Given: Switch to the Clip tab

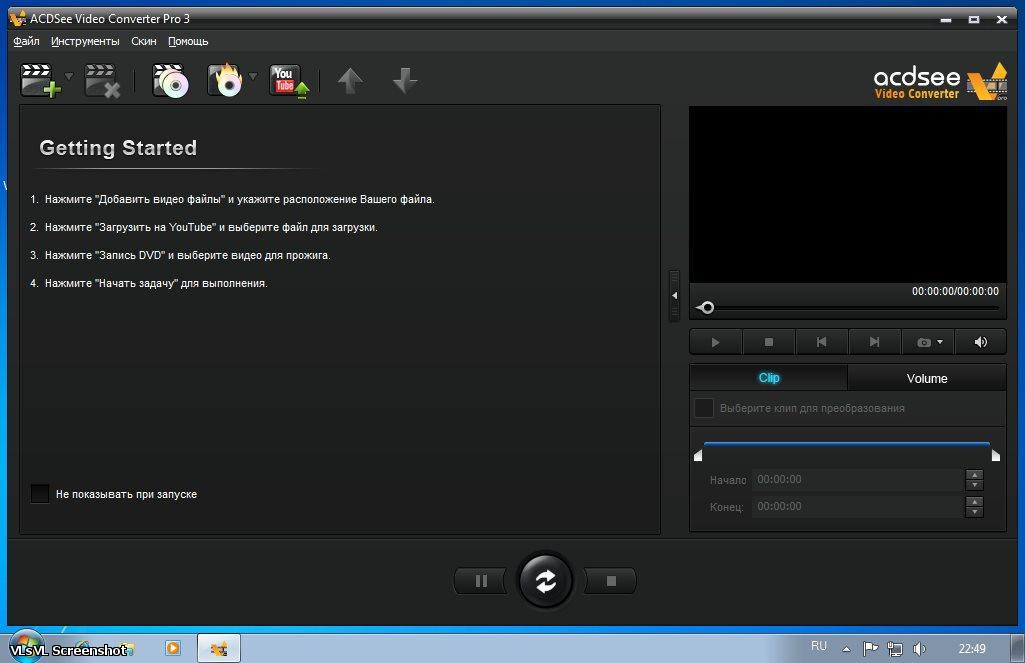Looking at the screenshot, I should tap(769, 378).
